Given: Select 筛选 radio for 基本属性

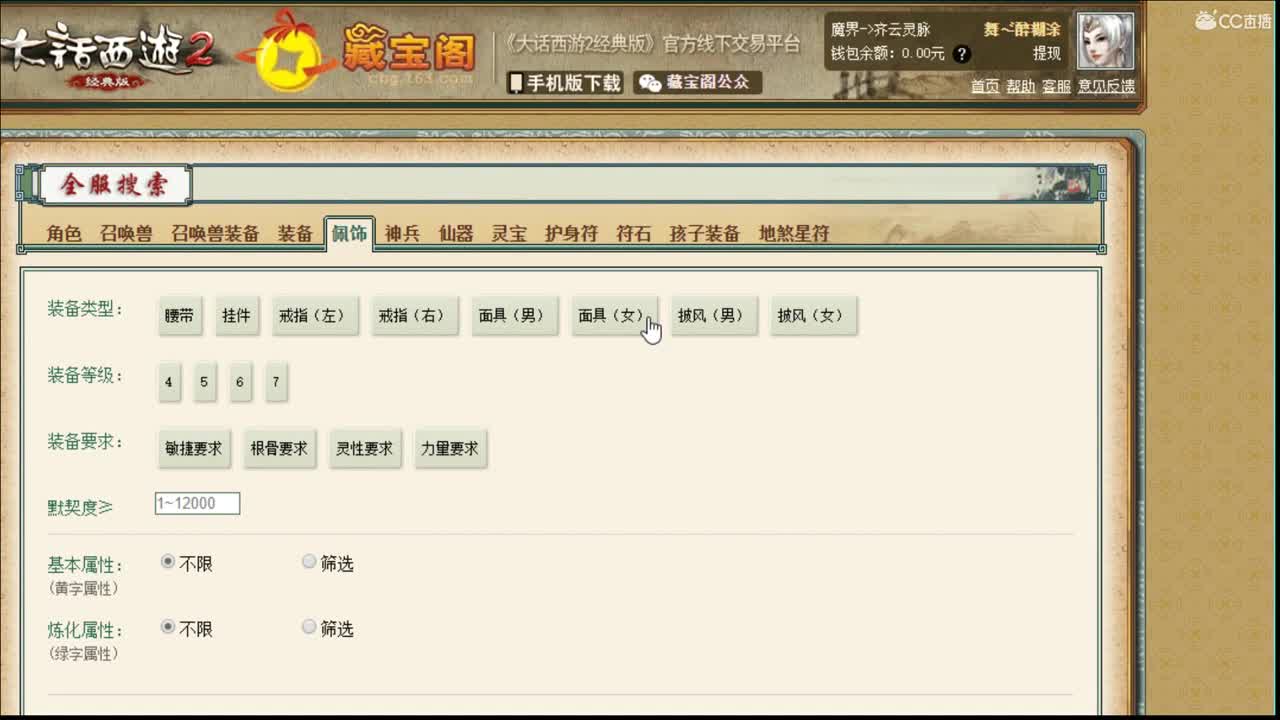Looking at the screenshot, I should [x=309, y=562].
